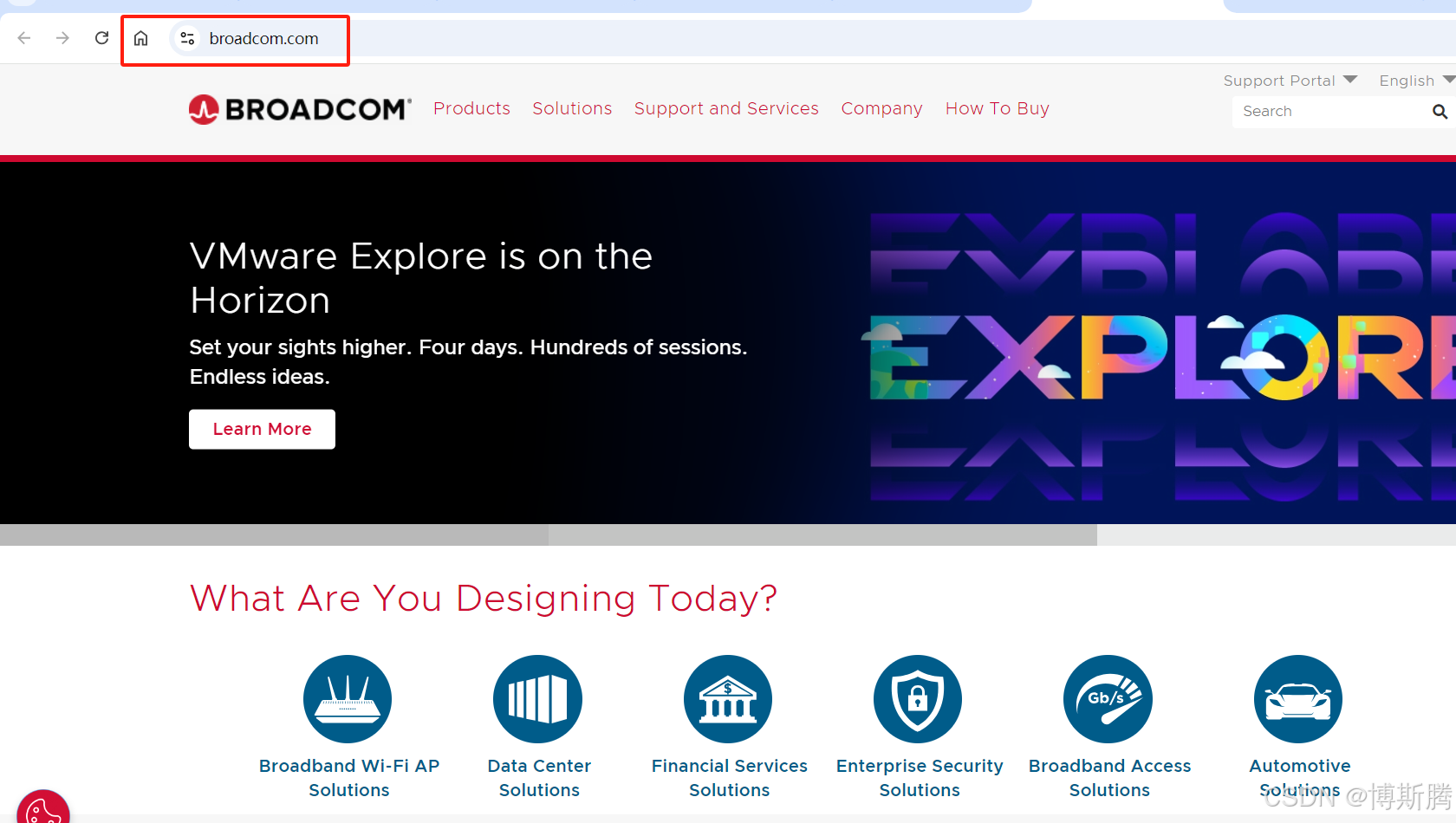Click the browser home icon
The image size is (1456, 823).
[140, 38]
